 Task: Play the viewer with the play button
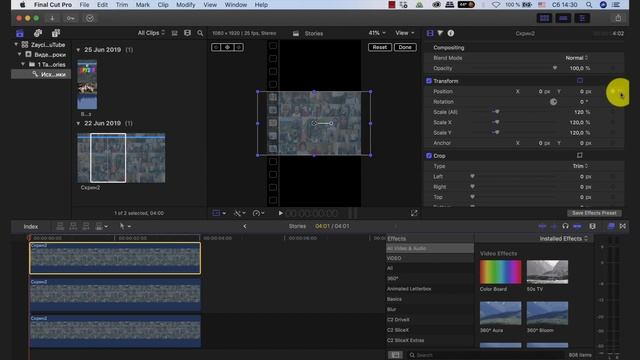click(280, 213)
